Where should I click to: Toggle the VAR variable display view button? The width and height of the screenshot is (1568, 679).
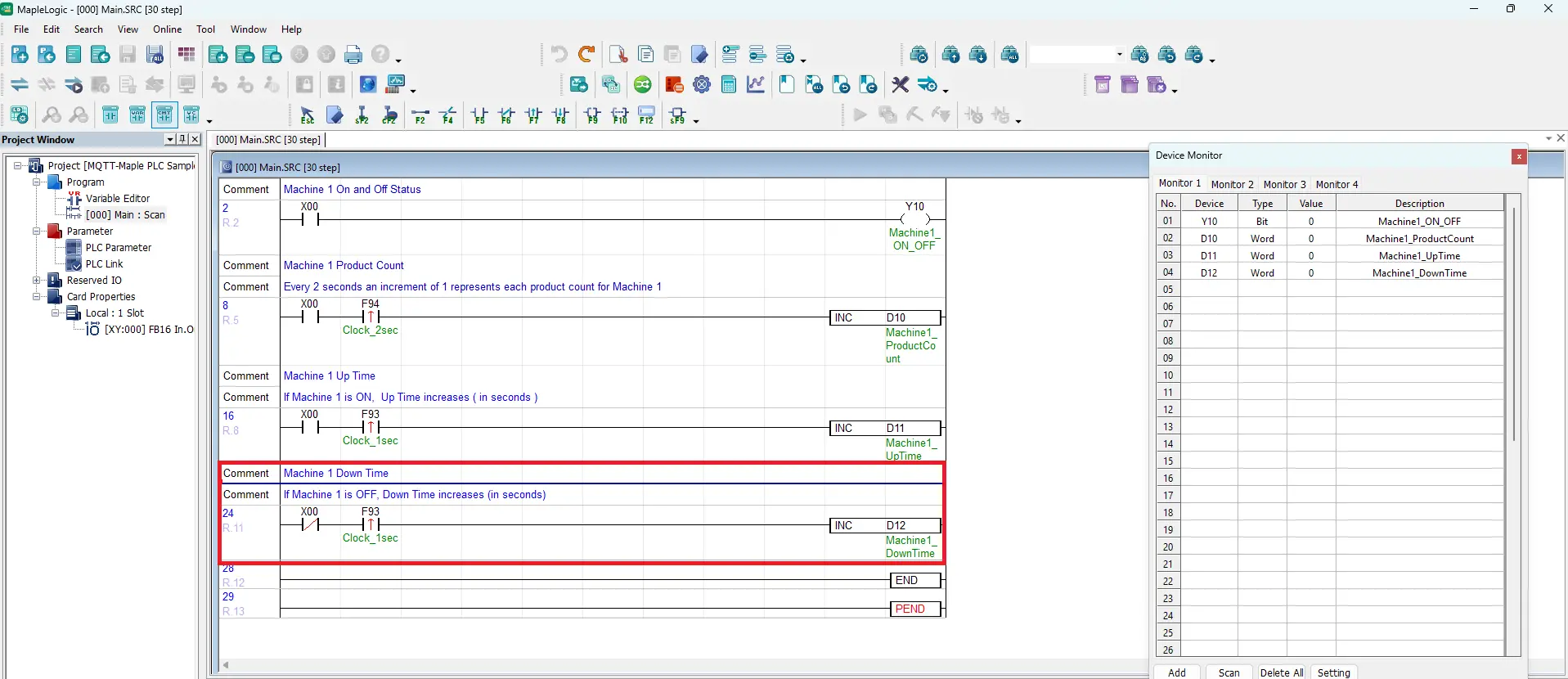tap(137, 115)
